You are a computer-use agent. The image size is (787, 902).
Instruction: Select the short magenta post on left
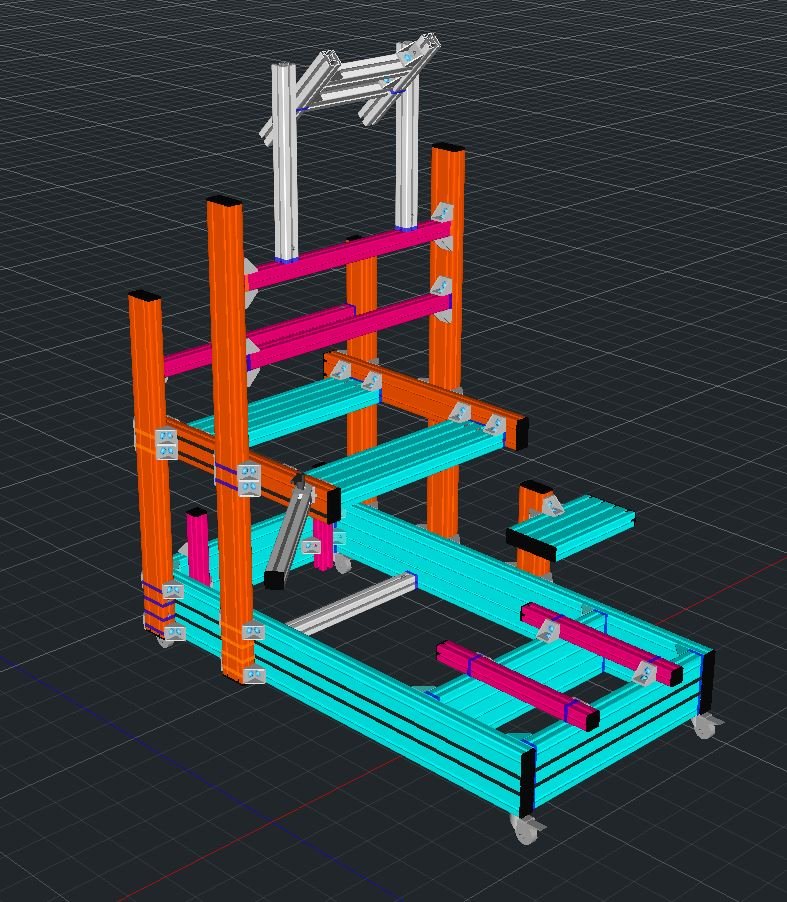(198, 545)
